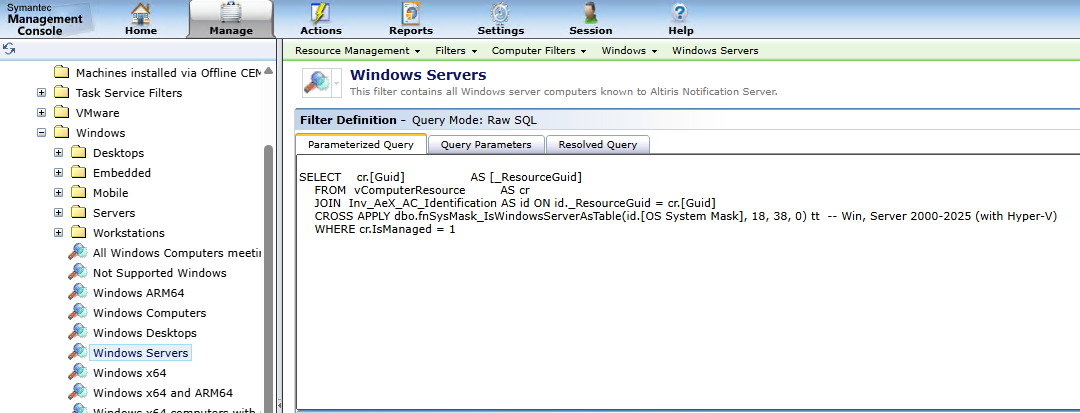The width and height of the screenshot is (1080, 413).
Task: Switch to the Resolved Query tab
Action: coord(597,145)
